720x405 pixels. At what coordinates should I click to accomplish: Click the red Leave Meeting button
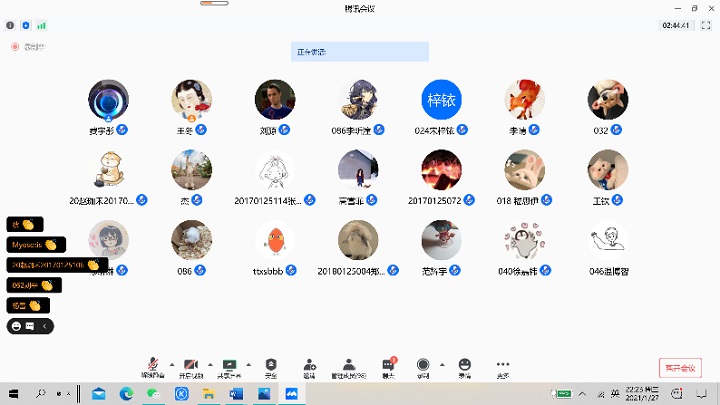point(680,367)
